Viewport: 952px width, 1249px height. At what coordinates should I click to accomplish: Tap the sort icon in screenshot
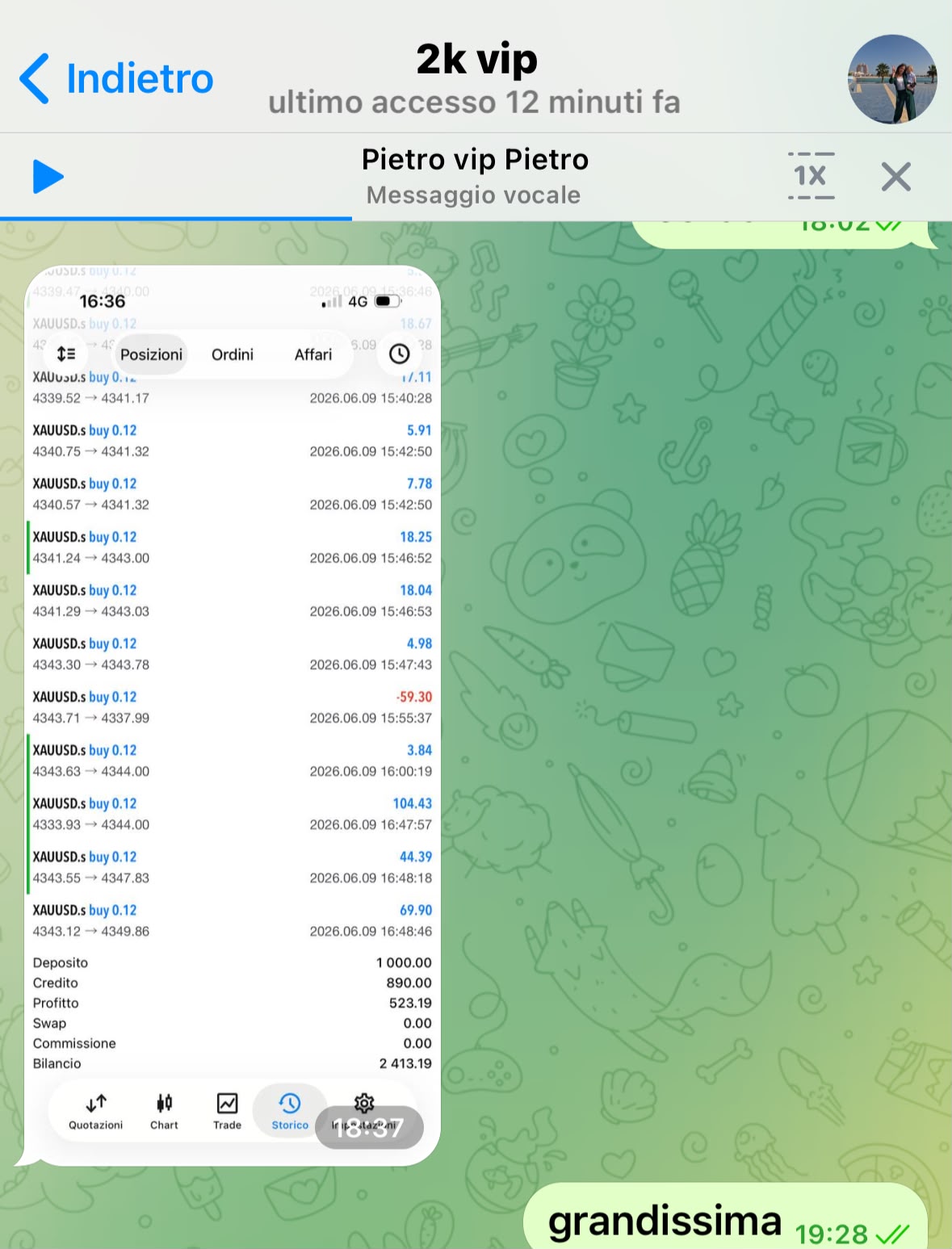[66, 354]
